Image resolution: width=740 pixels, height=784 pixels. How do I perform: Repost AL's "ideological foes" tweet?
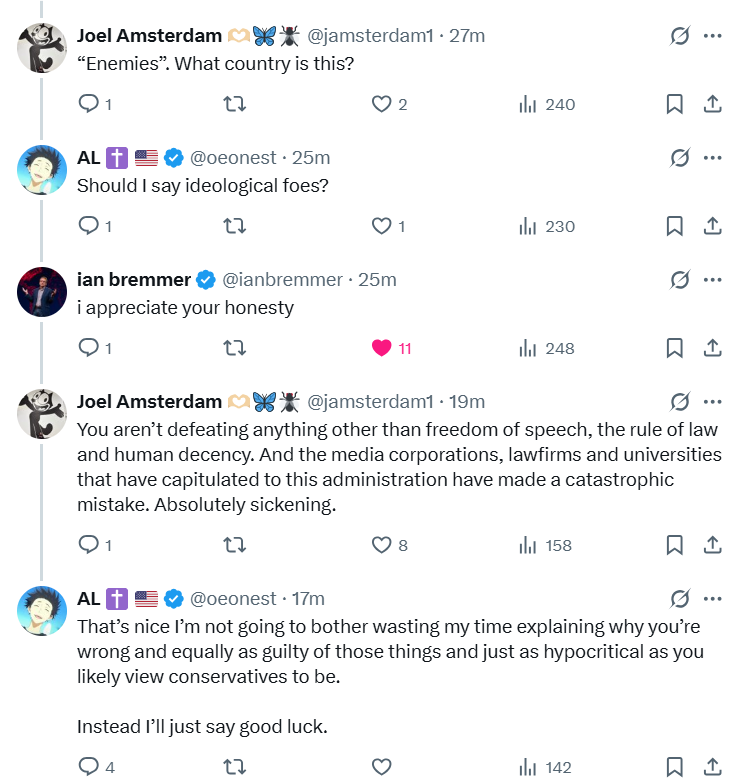(235, 226)
